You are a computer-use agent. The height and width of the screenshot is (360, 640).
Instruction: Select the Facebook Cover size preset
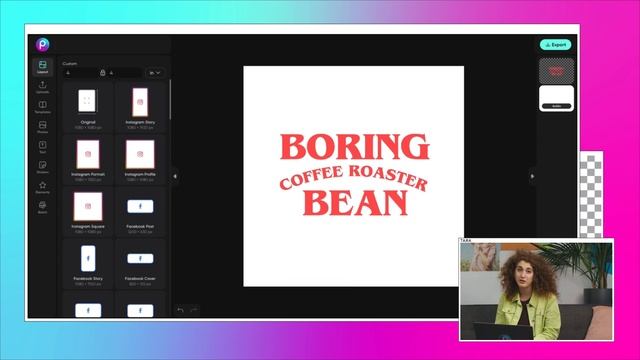coord(140,264)
